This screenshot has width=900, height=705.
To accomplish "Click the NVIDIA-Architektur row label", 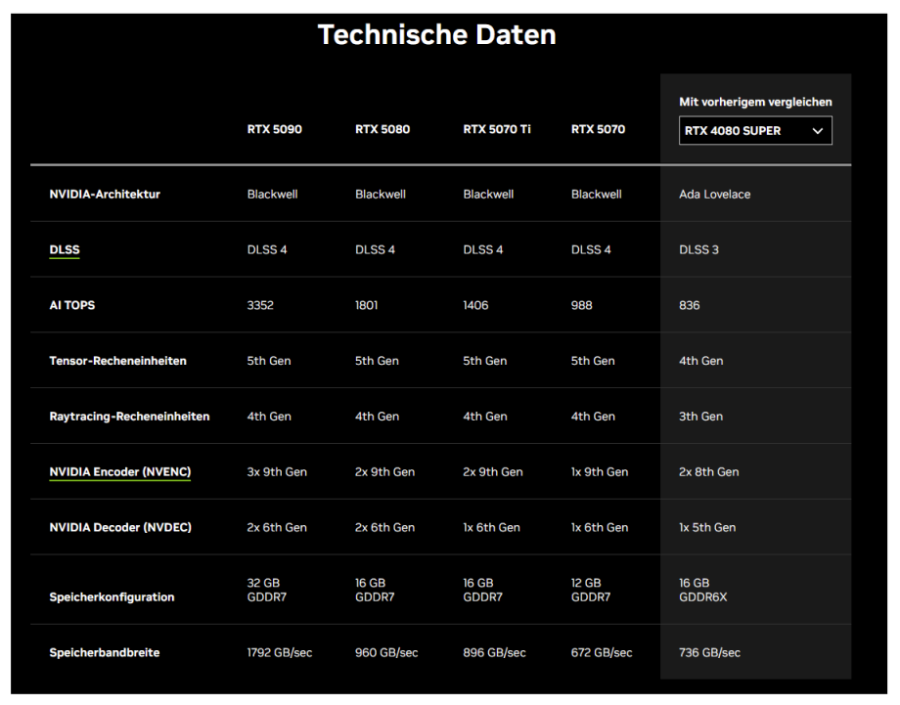I will (x=104, y=194).
